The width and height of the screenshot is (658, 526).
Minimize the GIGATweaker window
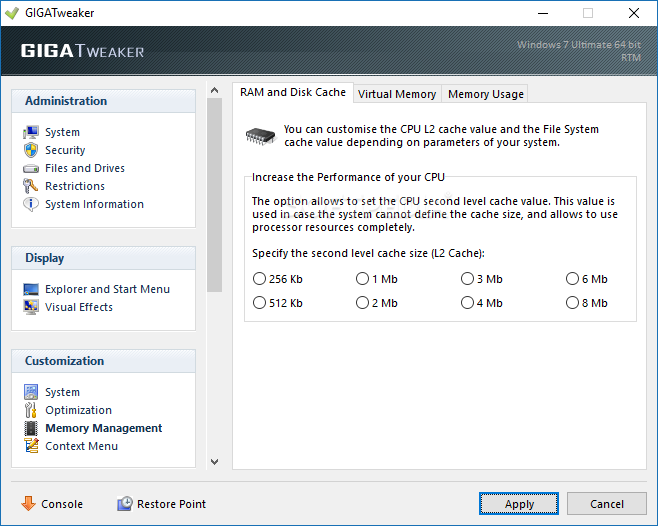[543, 13]
